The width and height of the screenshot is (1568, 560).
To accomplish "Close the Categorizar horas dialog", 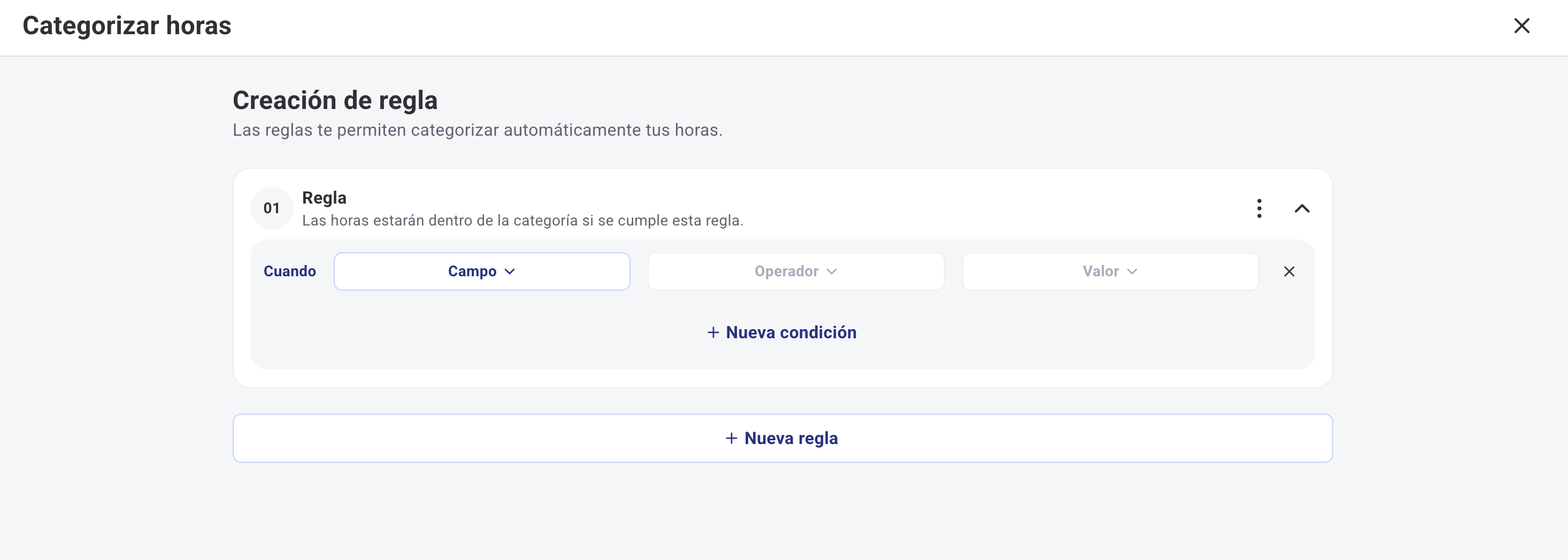I will [1521, 26].
